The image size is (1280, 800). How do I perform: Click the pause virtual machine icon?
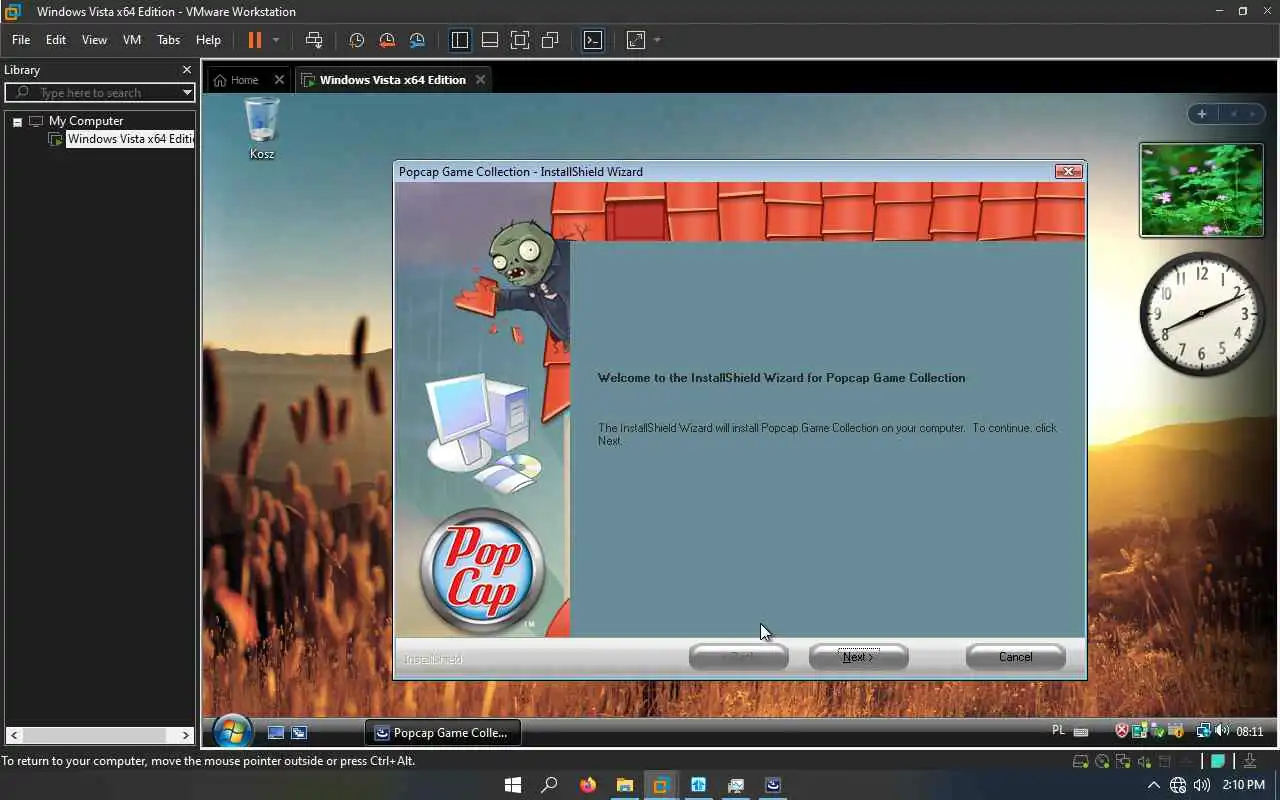255,40
